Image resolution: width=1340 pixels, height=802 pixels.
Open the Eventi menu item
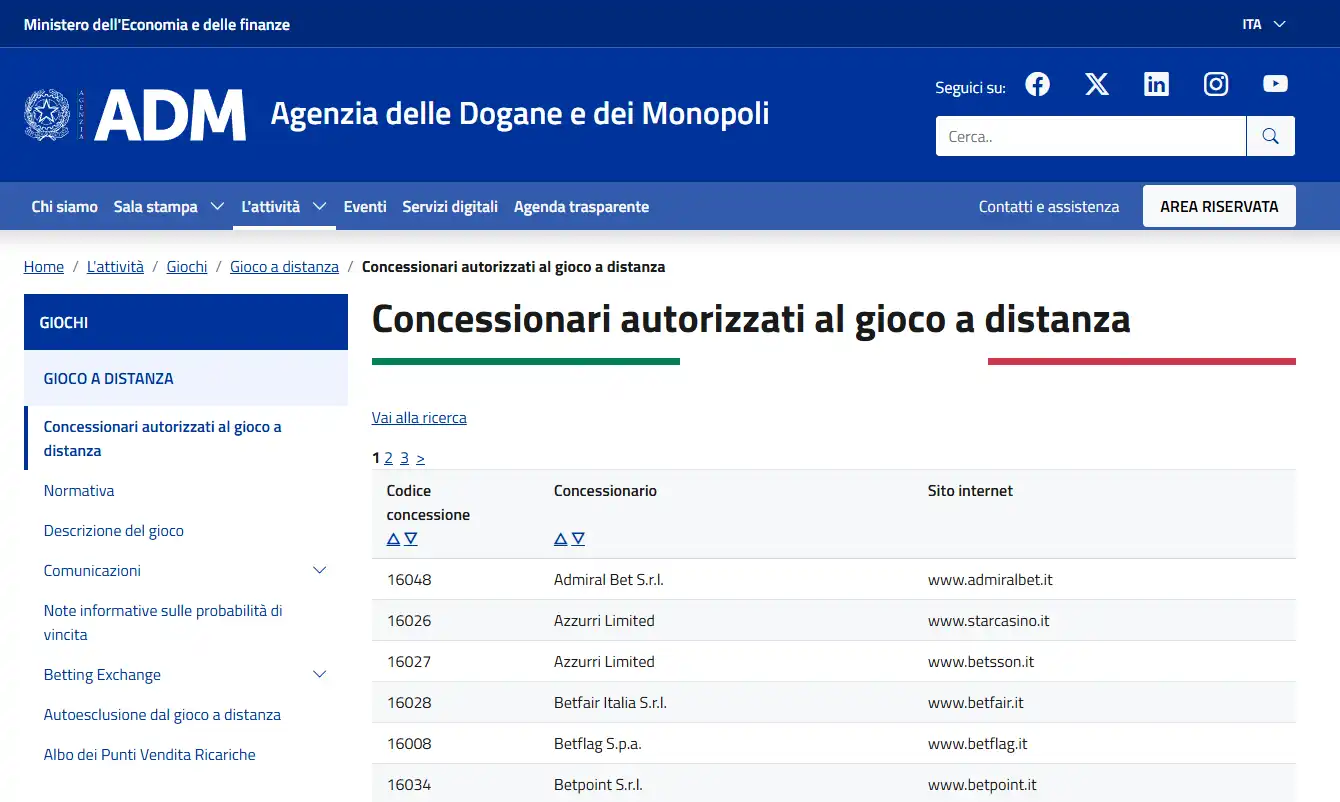pos(365,207)
